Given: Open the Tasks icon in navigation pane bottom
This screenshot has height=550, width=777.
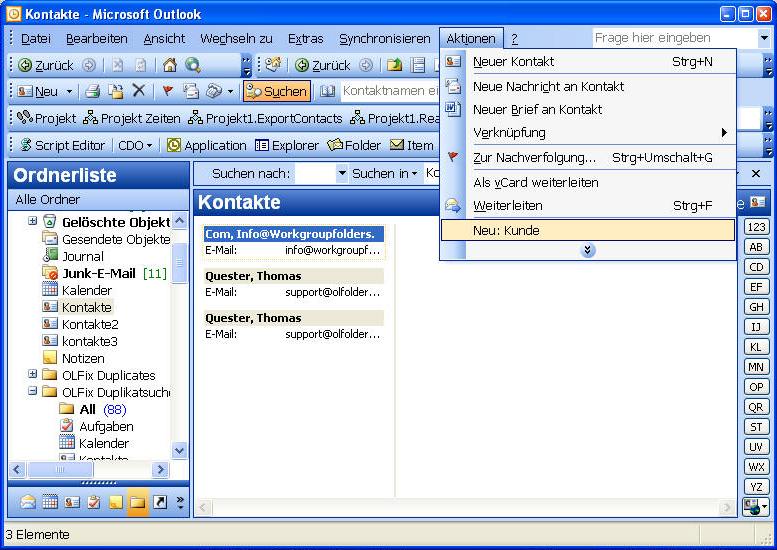Looking at the screenshot, I should pyautogui.click(x=94, y=503).
